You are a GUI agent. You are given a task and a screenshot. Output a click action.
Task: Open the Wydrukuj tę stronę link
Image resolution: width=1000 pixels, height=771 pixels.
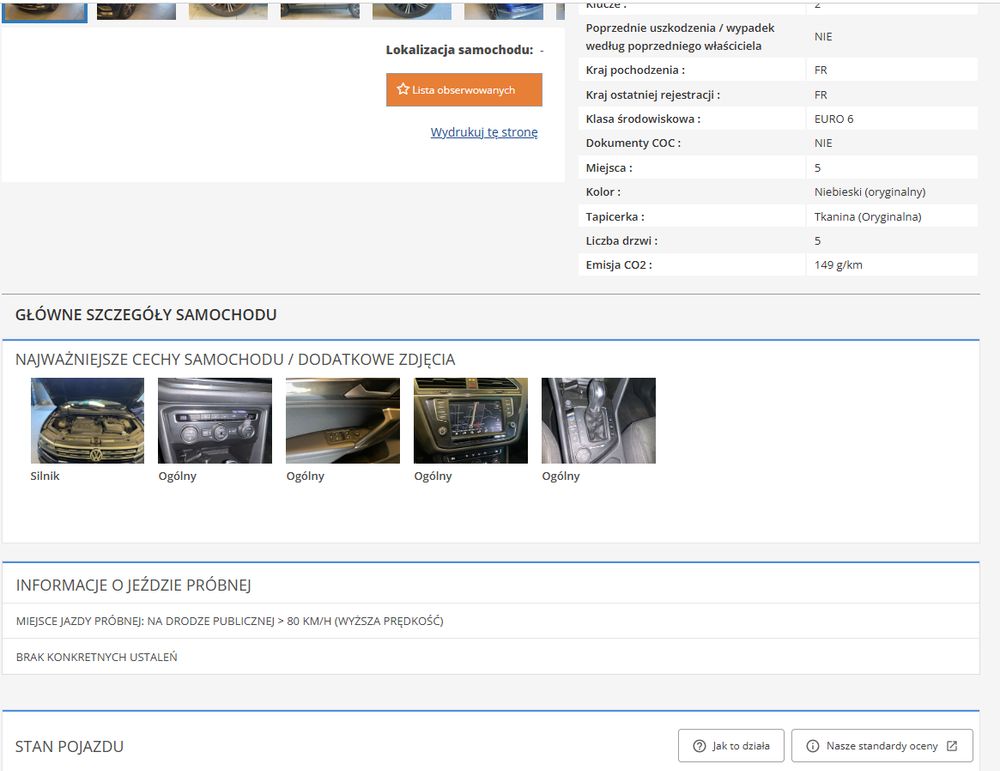coord(484,132)
